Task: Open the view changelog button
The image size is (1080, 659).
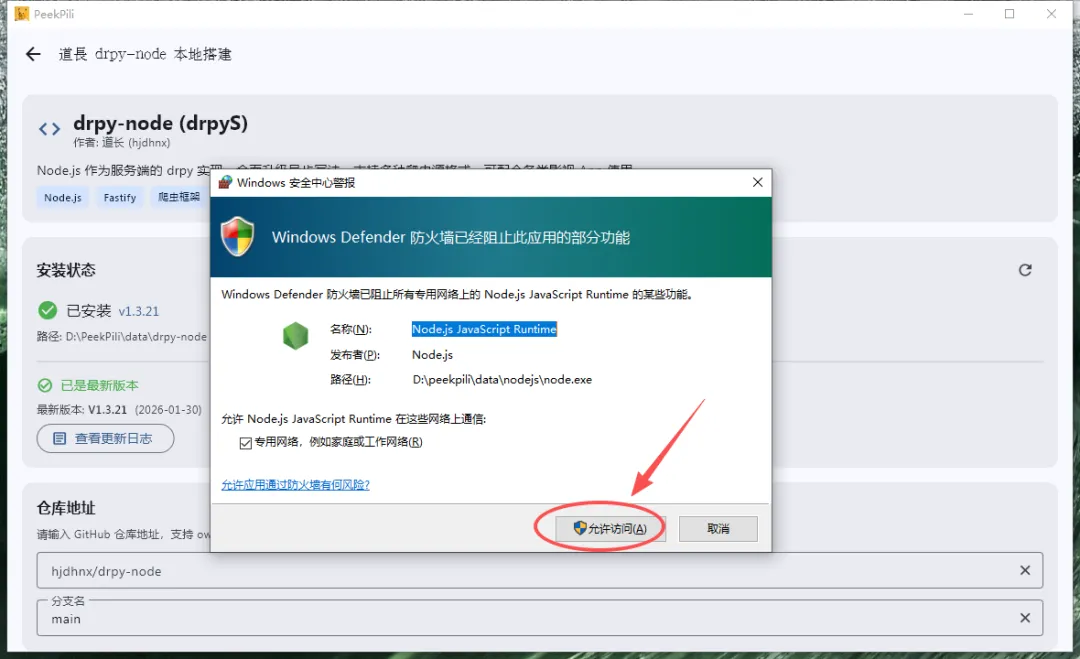Action: pos(105,439)
